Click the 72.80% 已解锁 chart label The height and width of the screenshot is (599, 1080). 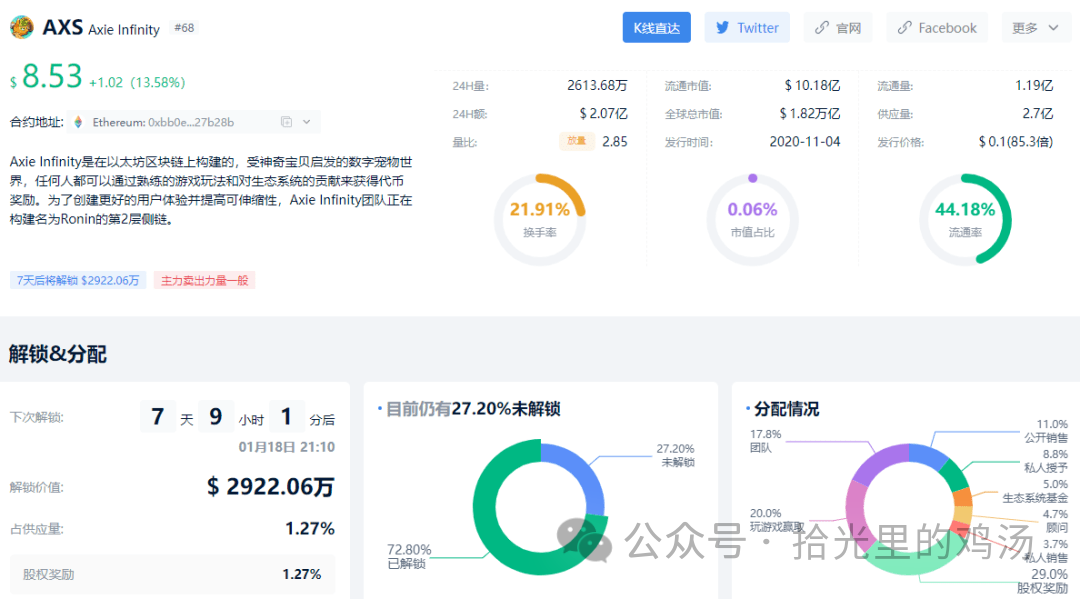408,556
